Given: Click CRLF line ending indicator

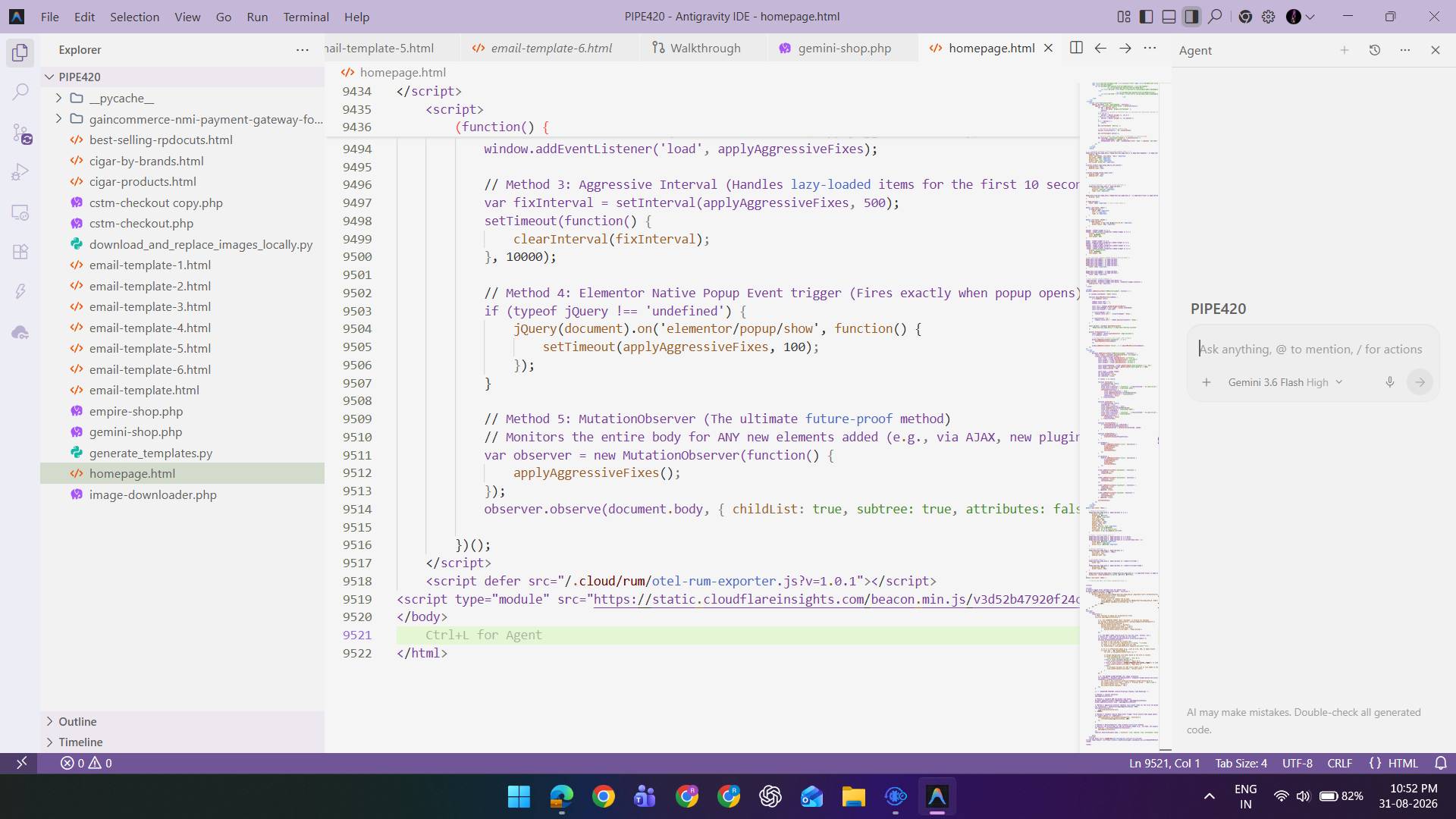Looking at the screenshot, I should (1339, 763).
